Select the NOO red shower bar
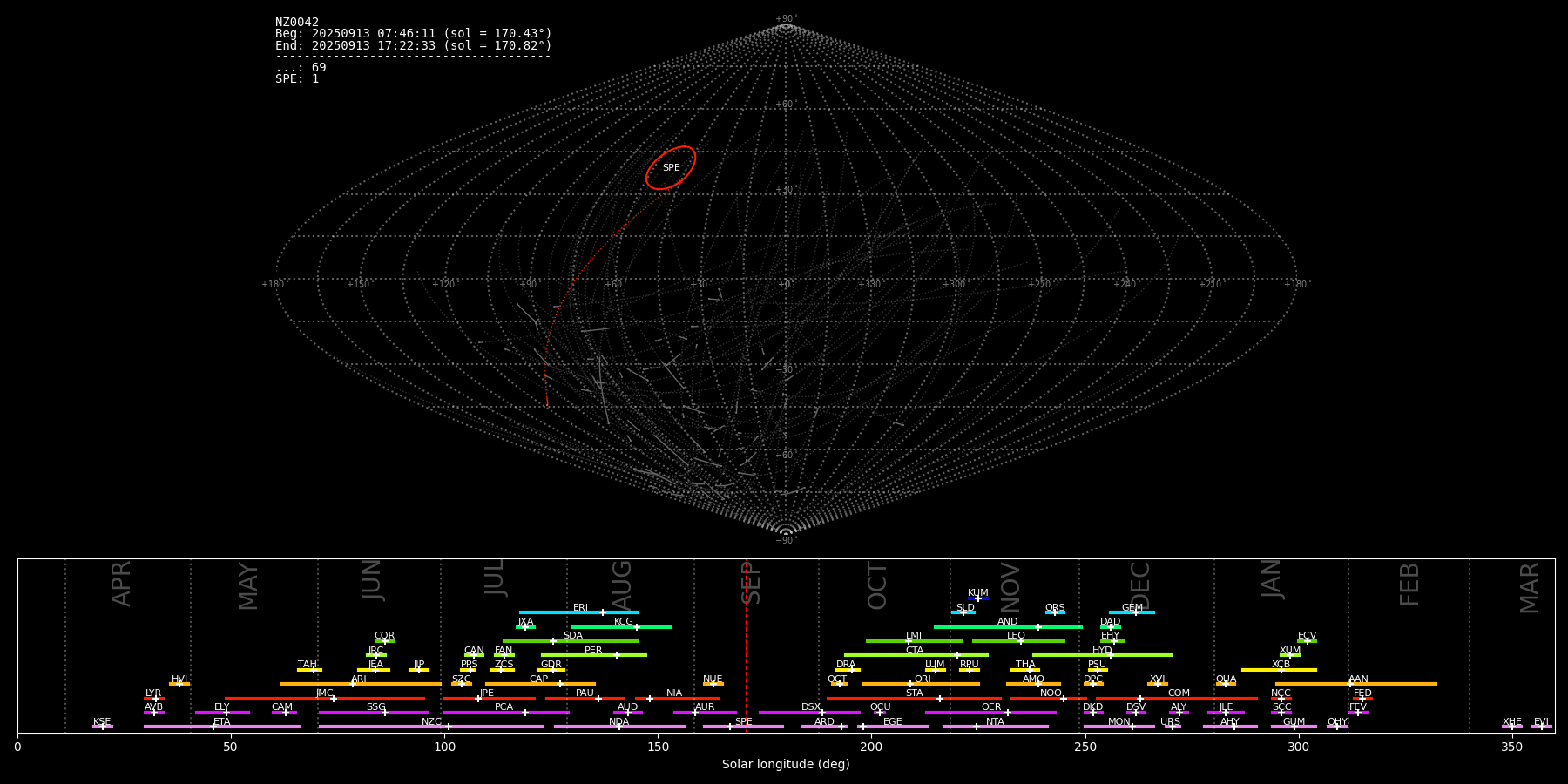1568x784 pixels. (x=1049, y=699)
